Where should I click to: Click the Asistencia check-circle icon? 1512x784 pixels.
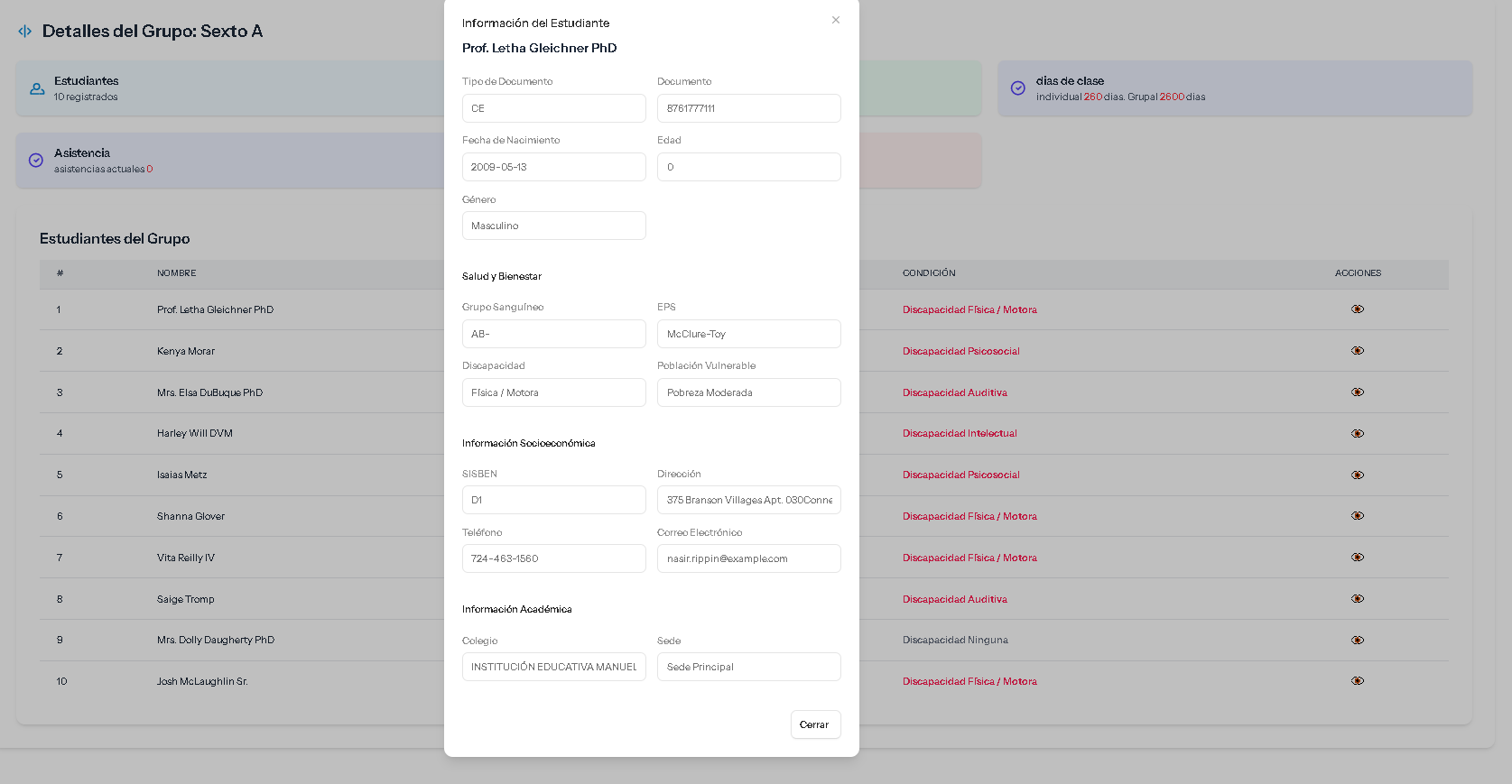[x=36, y=161]
